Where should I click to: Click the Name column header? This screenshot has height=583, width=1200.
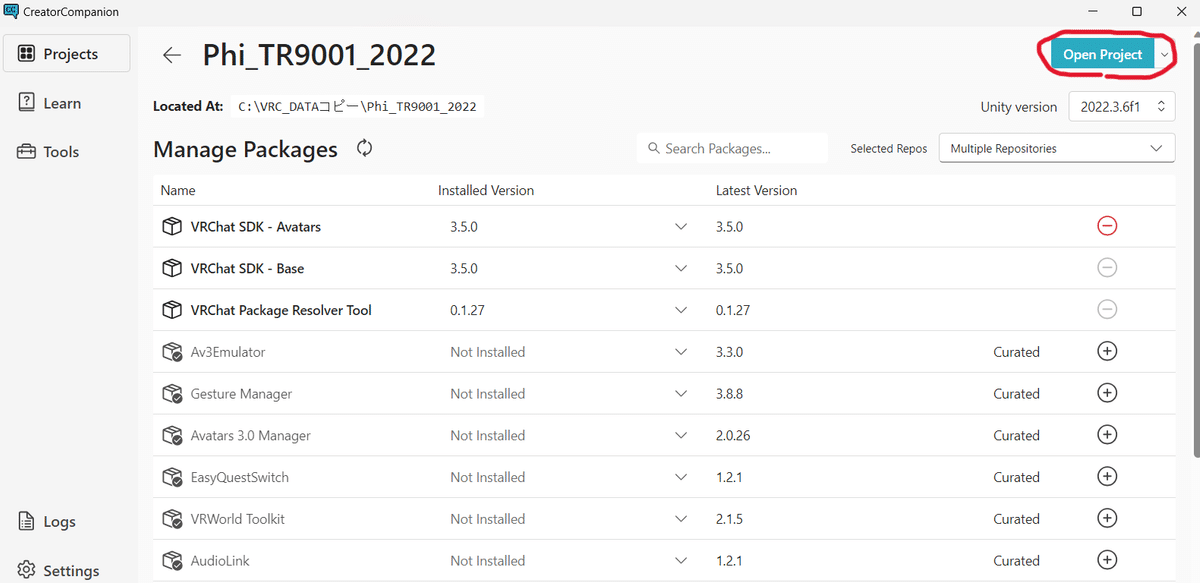[178, 190]
